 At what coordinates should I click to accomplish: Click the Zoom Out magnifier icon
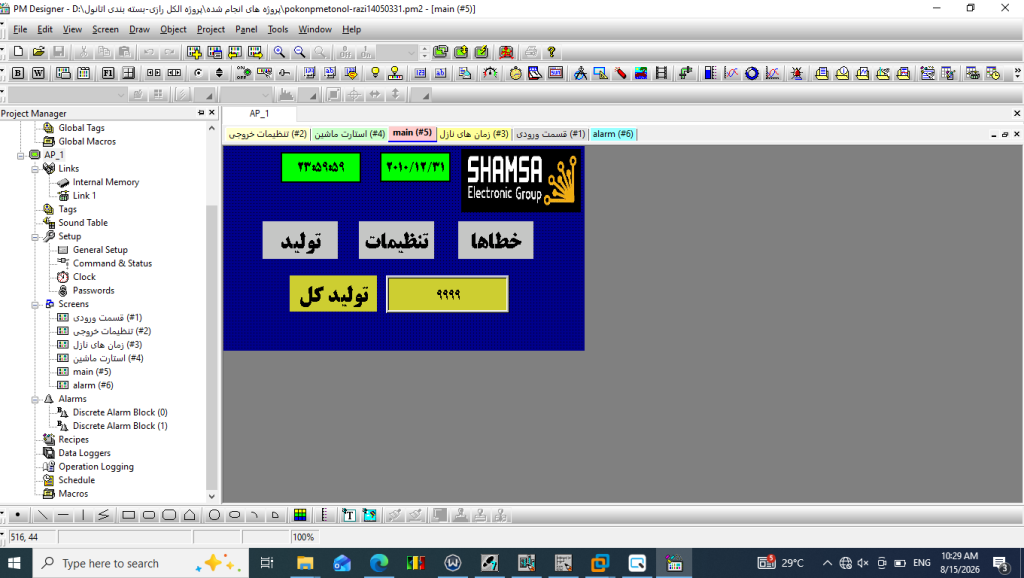click(x=300, y=52)
